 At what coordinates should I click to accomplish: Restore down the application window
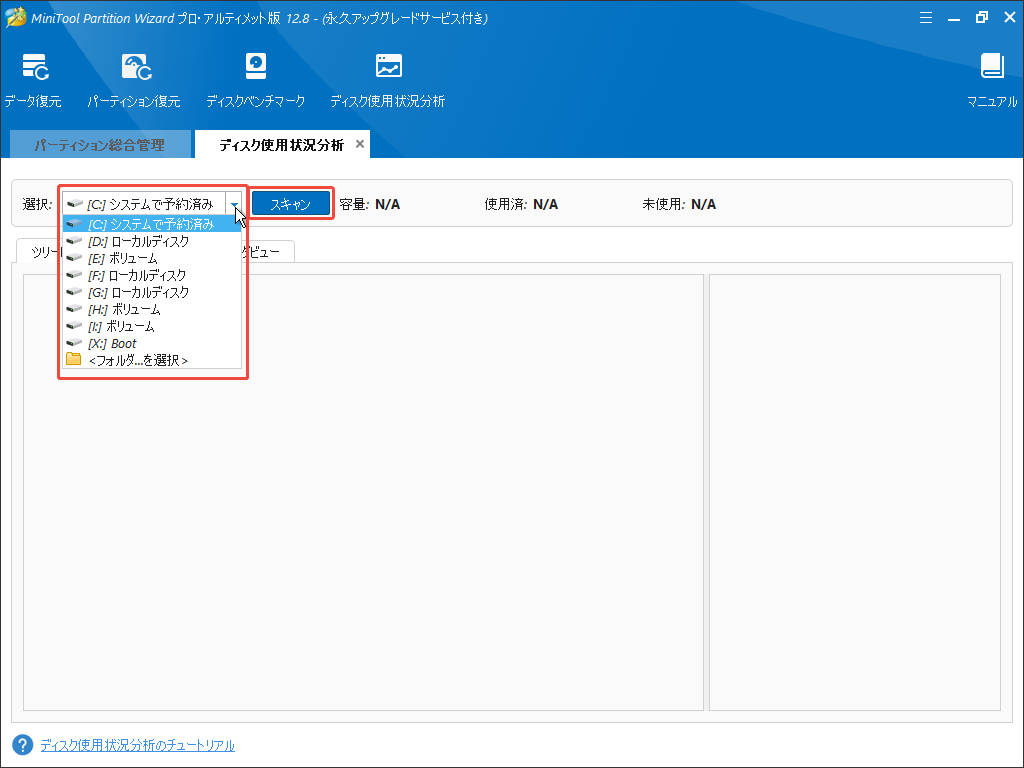pos(982,18)
